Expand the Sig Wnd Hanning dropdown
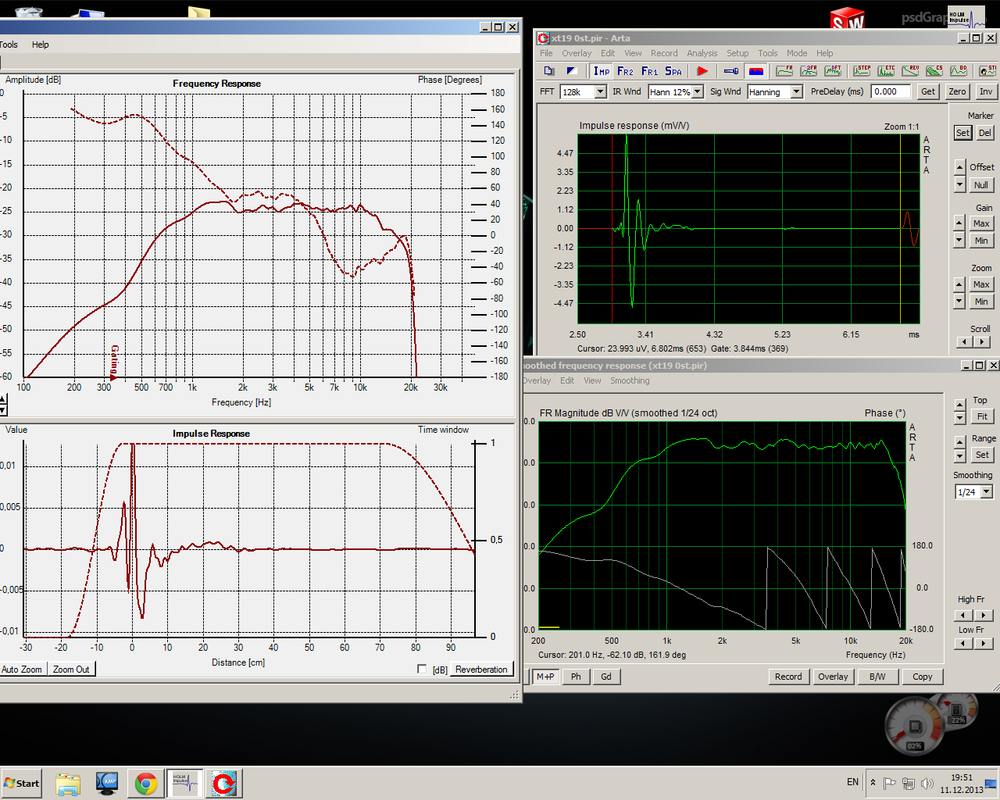The height and width of the screenshot is (800, 1000). point(797,92)
